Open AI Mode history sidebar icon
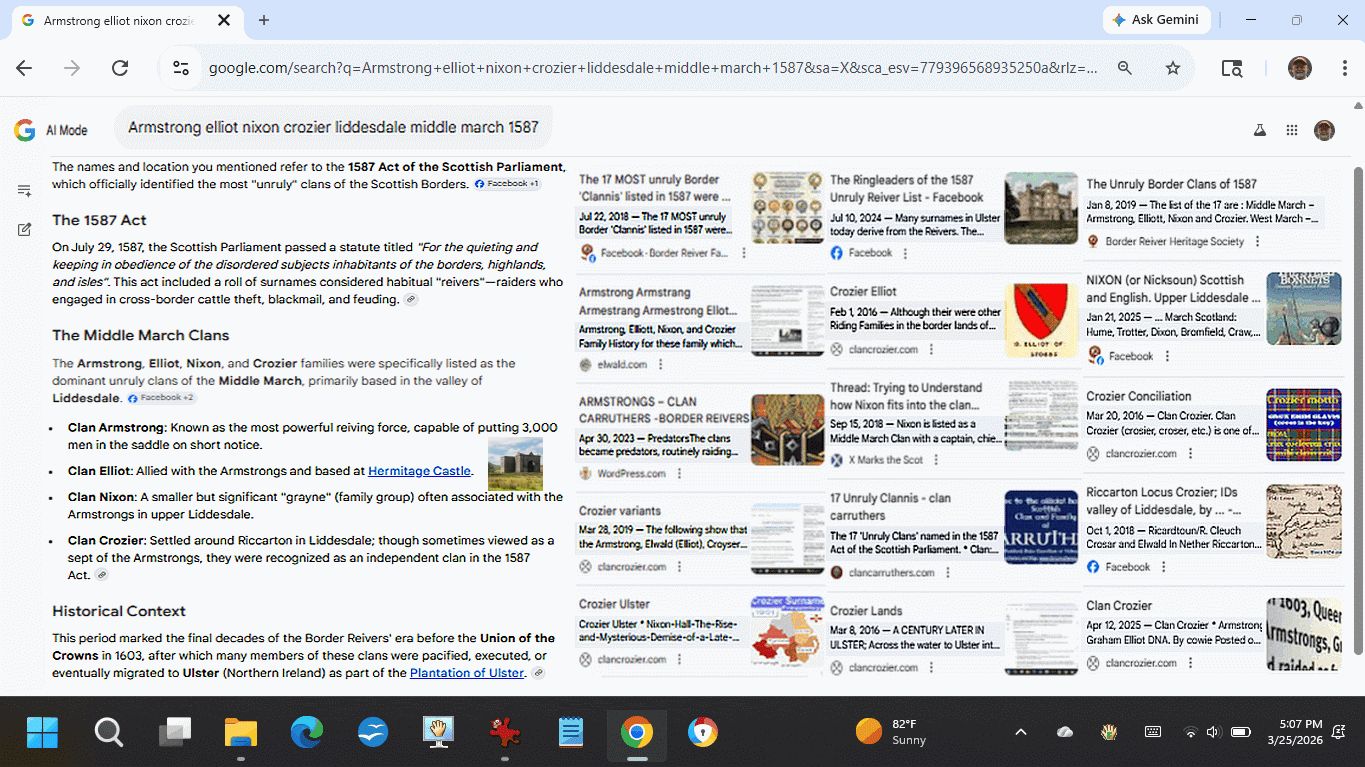Image resolution: width=1365 pixels, height=767 pixels. (24, 190)
